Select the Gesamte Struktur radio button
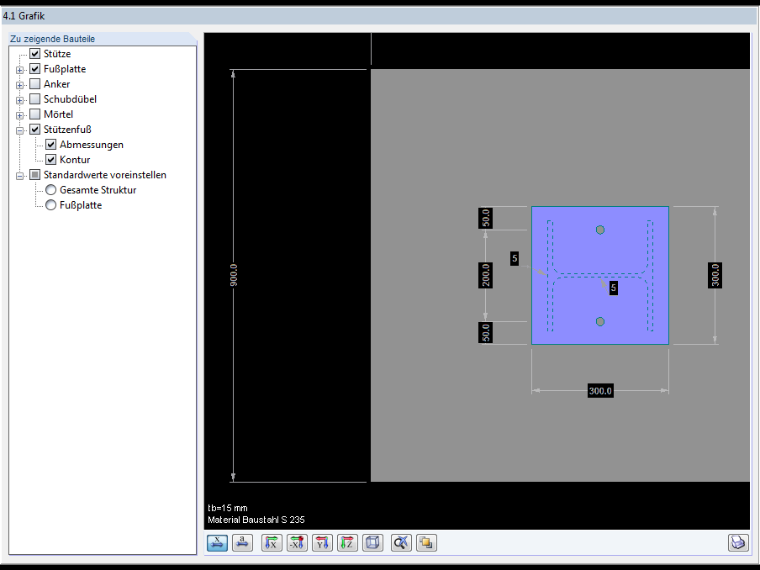Screen dimensions: 760x570 coord(51,190)
